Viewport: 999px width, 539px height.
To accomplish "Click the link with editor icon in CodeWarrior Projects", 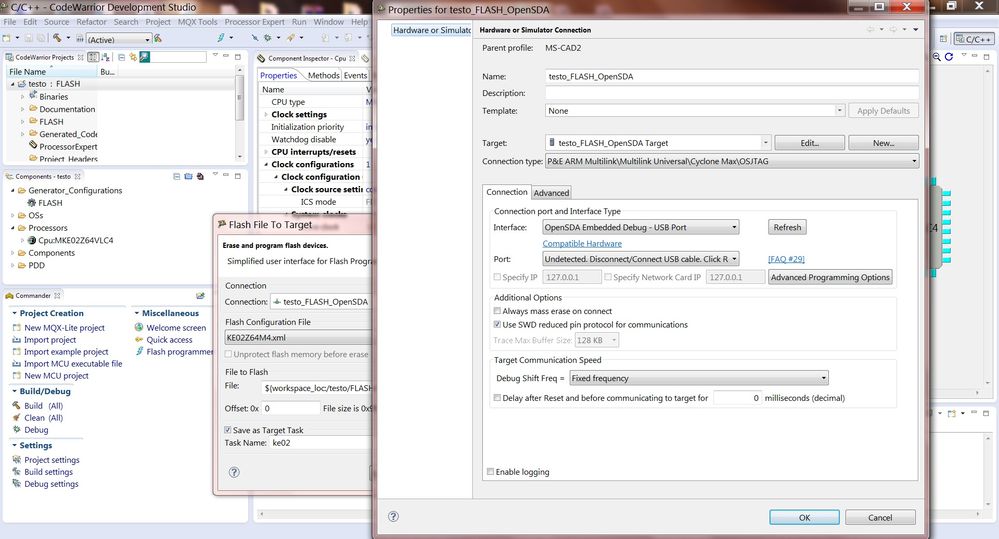I will 133,57.
